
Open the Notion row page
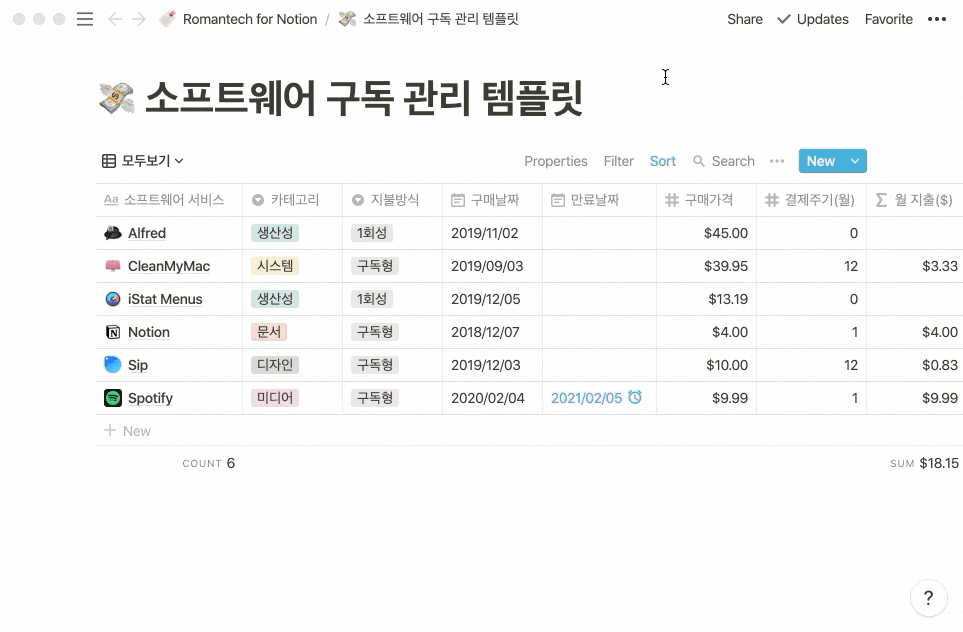point(149,332)
